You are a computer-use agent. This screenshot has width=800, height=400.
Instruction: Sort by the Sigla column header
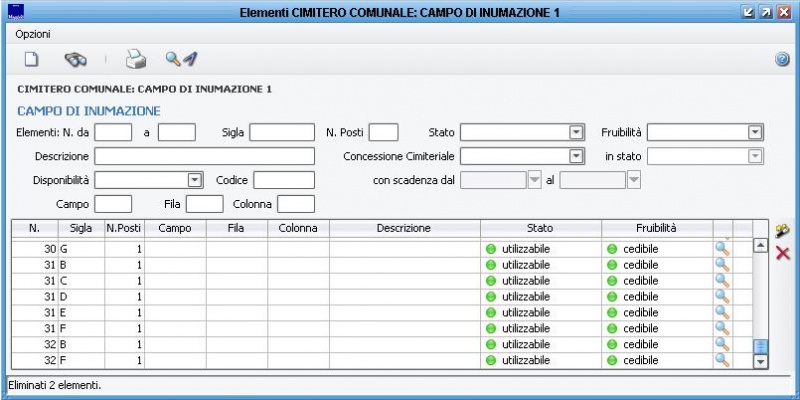[81, 229]
